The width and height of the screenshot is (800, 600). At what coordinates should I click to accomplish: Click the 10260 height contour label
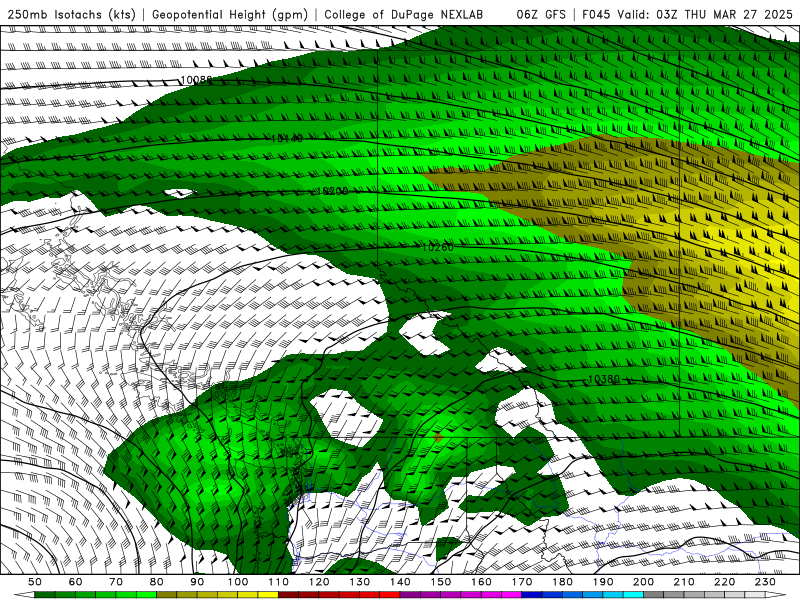[x=438, y=247]
